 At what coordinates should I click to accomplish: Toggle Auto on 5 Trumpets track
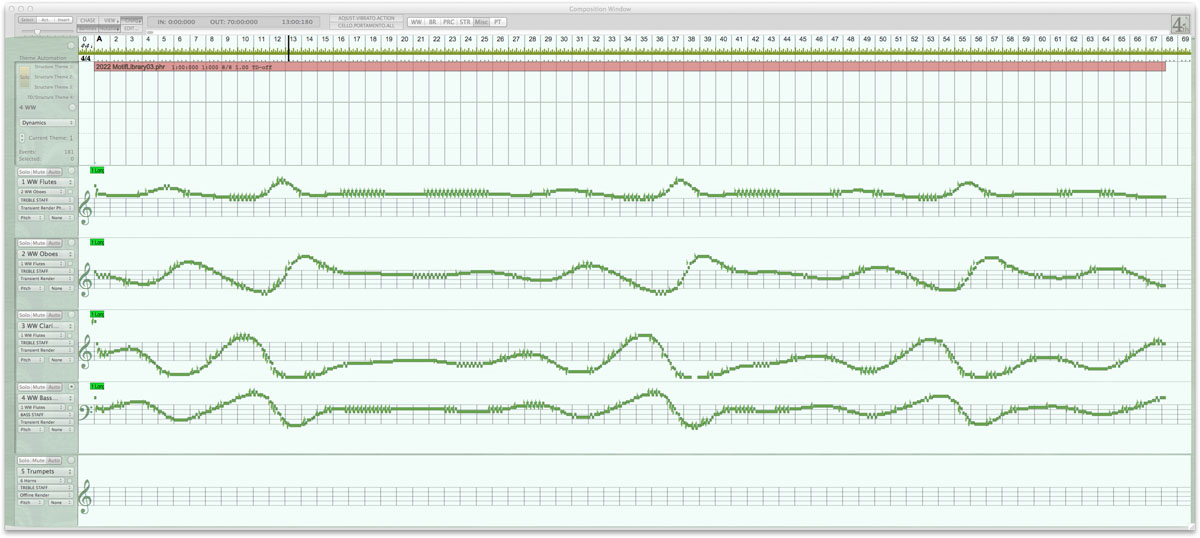[x=55, y=460]
